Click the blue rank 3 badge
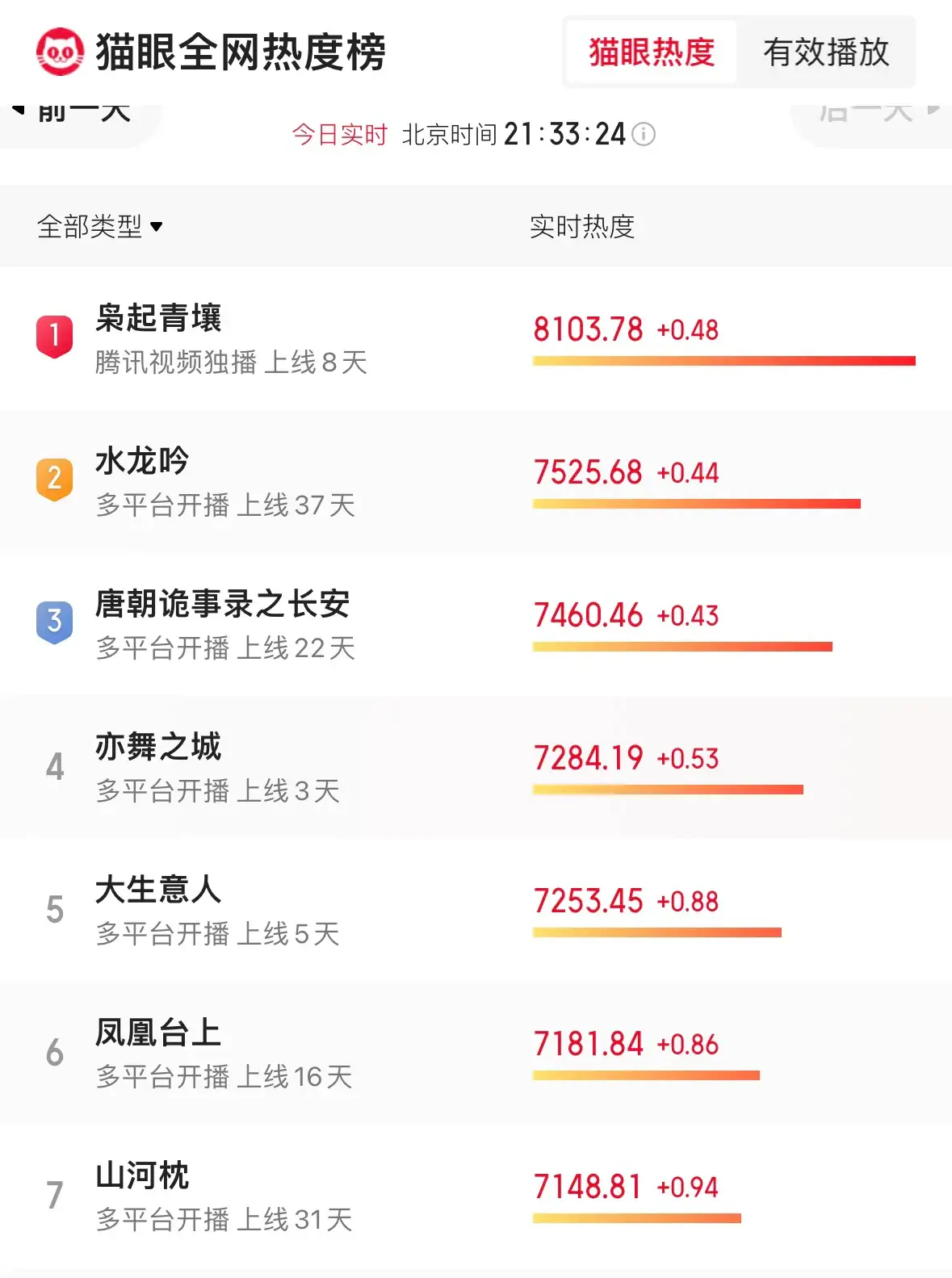This screenshot has width=952, height=1278. (55, 621)
